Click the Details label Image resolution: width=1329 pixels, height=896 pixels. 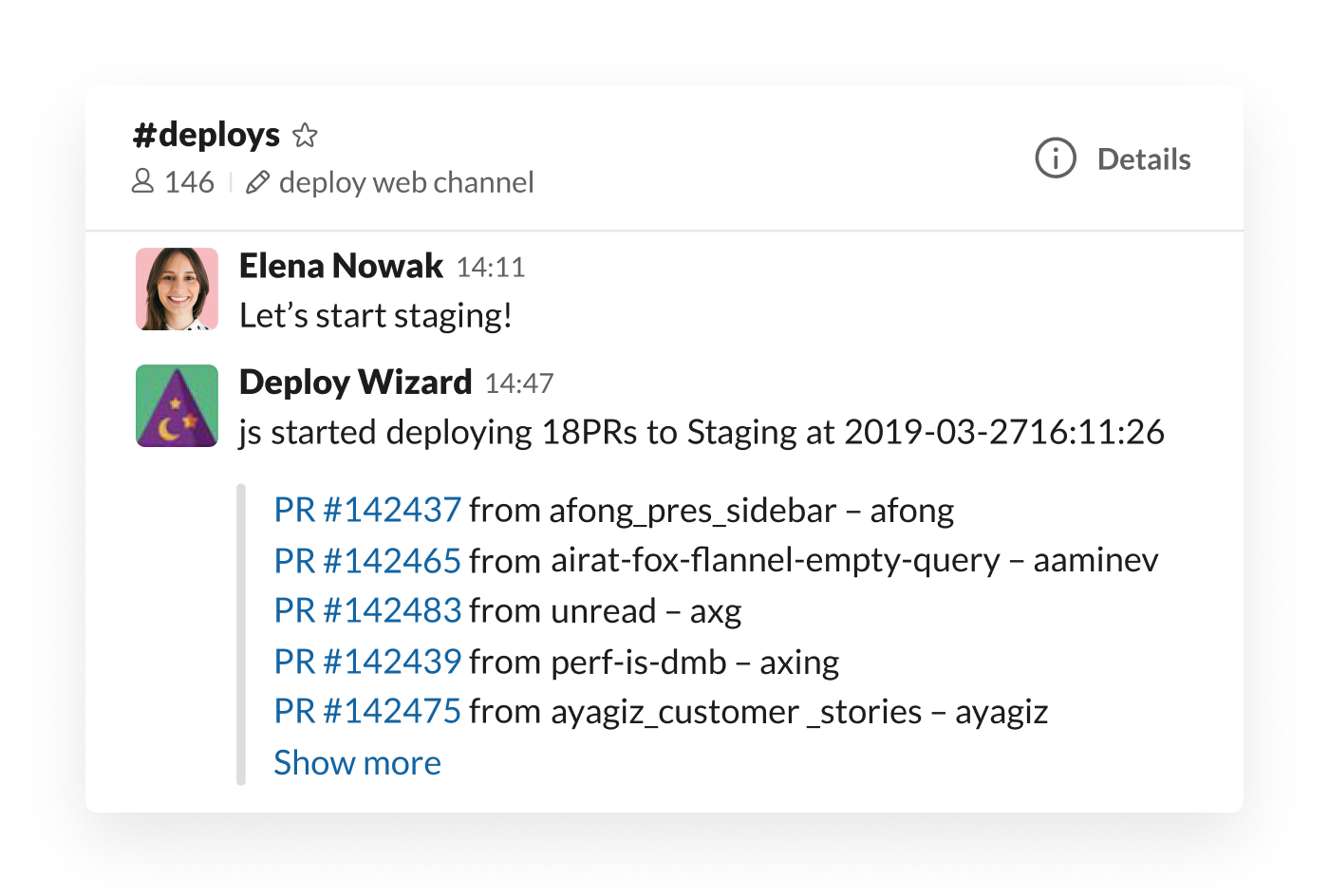click(x=1144, y=159)
